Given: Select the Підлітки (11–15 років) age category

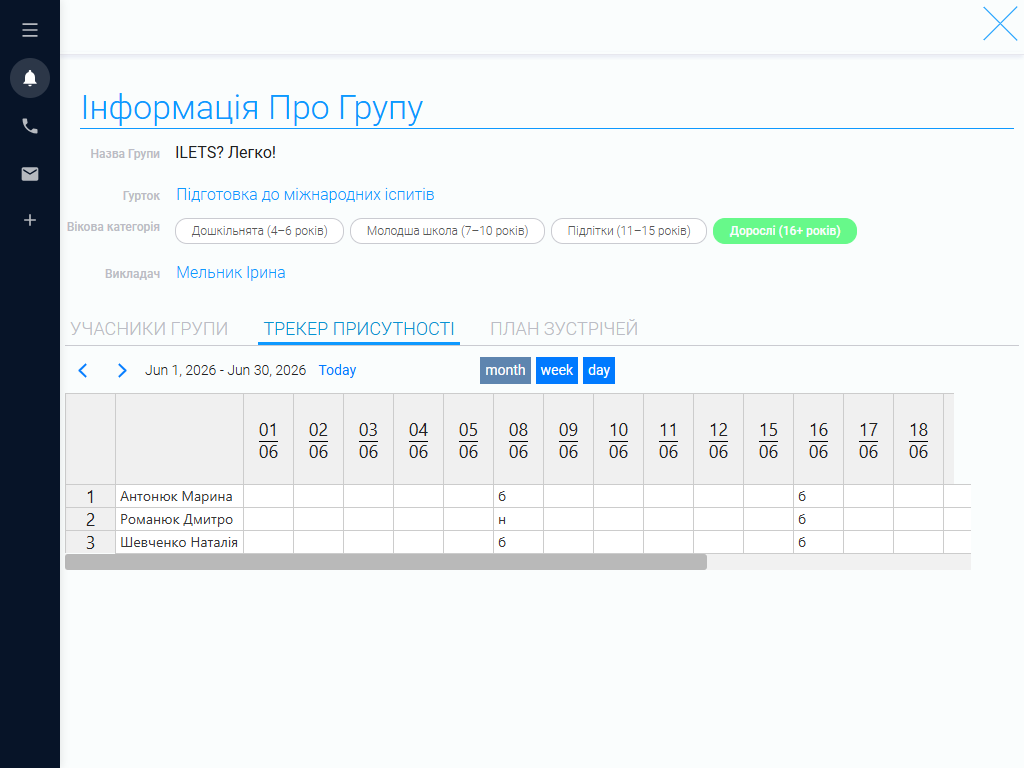Looking at the screenshot, I should (629, 231).
